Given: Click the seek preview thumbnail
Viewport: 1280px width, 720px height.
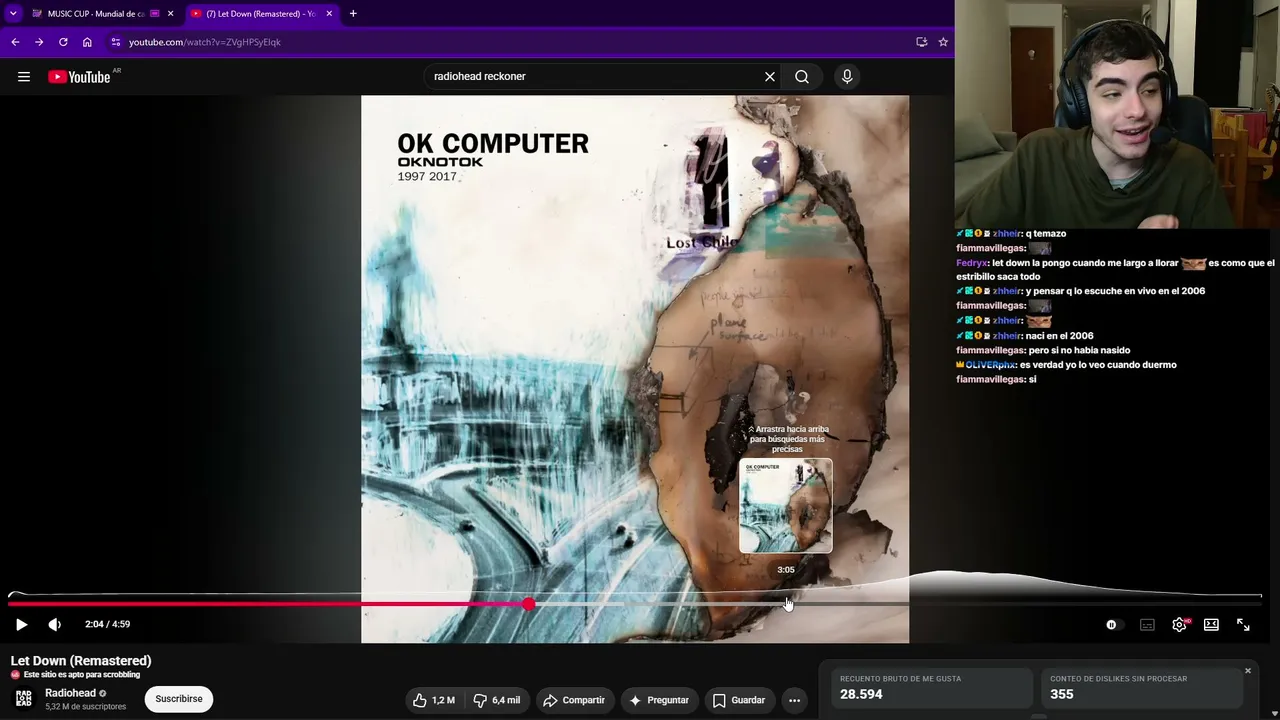Looking at the screenshot, I should coord(786,506).
